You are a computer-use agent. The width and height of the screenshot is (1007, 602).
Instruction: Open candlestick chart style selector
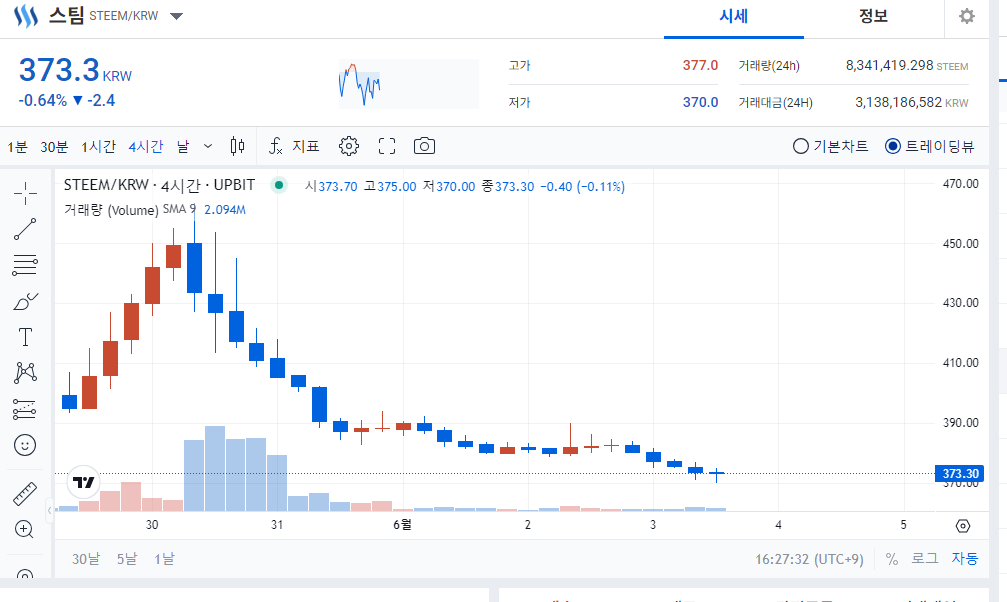point(238,146)
